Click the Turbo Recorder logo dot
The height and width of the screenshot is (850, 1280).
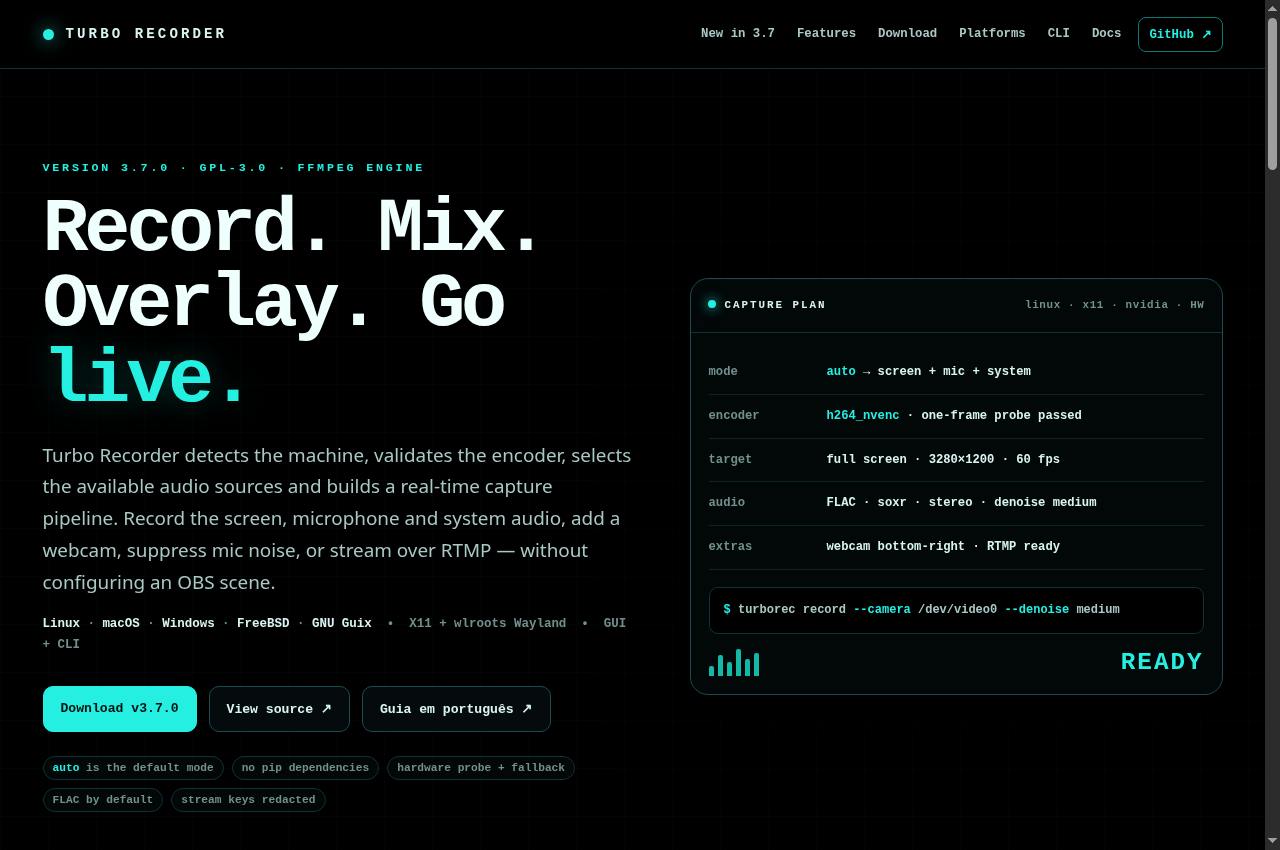pyautogui.click(x=48, y=34)
